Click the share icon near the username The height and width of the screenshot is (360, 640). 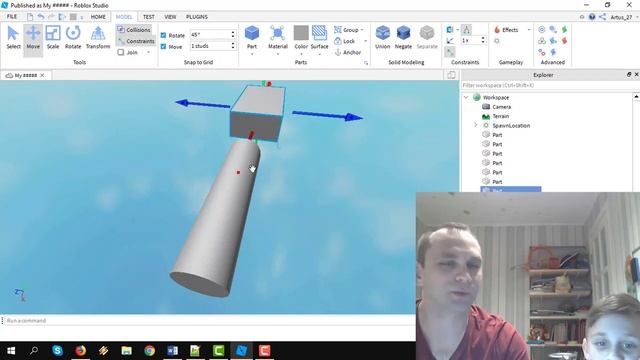coord(602,17)
